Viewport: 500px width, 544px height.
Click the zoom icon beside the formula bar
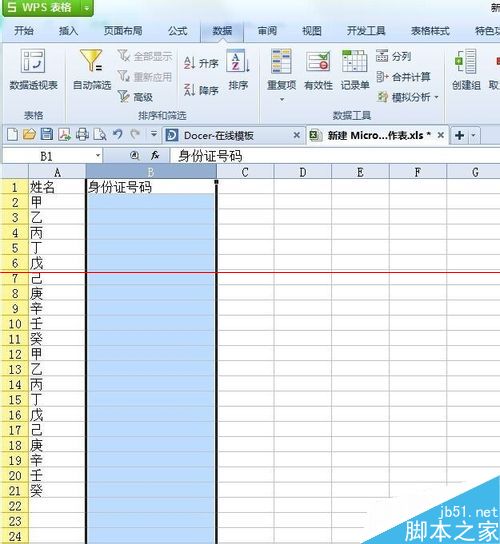135,156
